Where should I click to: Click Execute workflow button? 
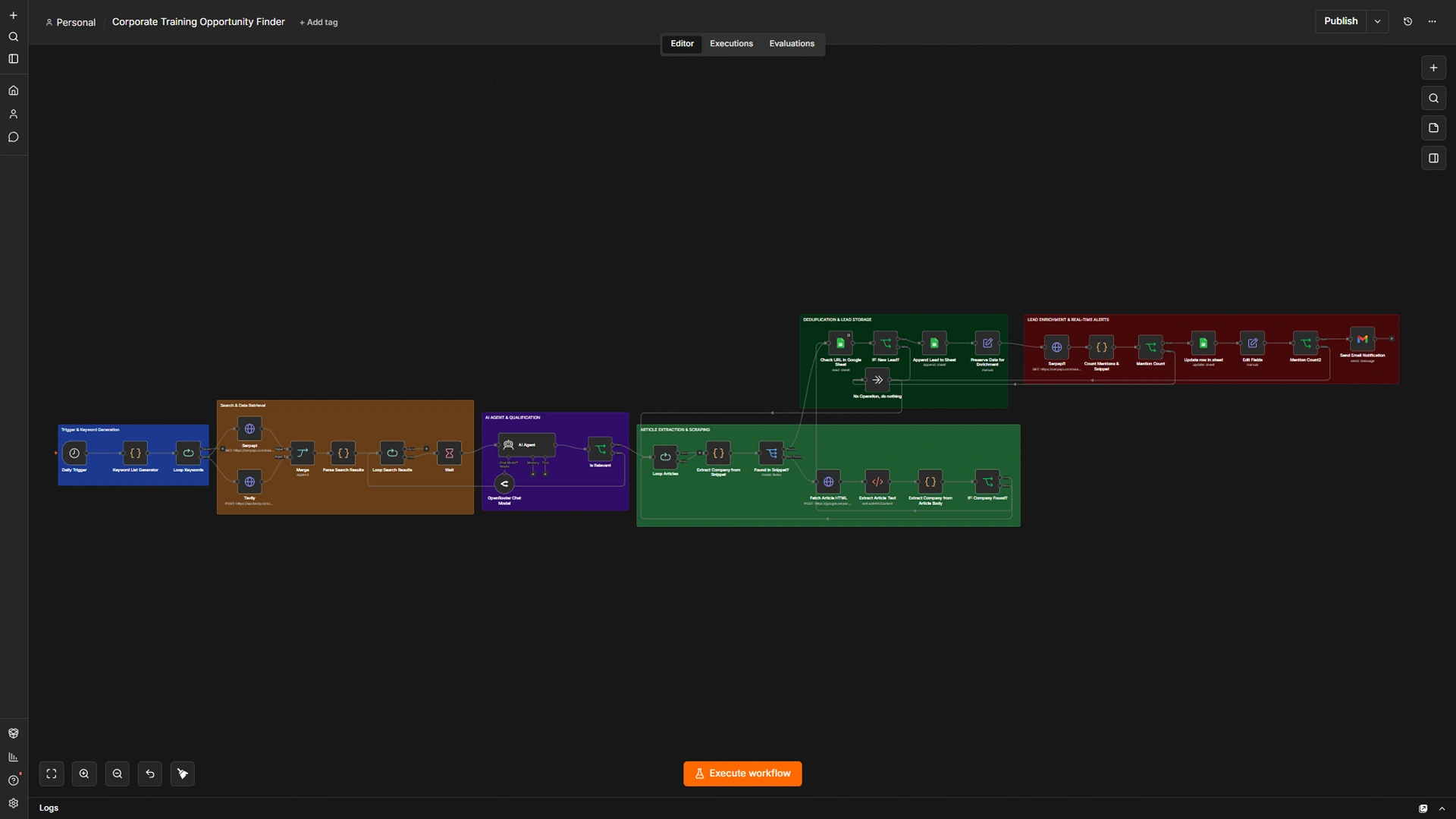click(x=742, y=773)
